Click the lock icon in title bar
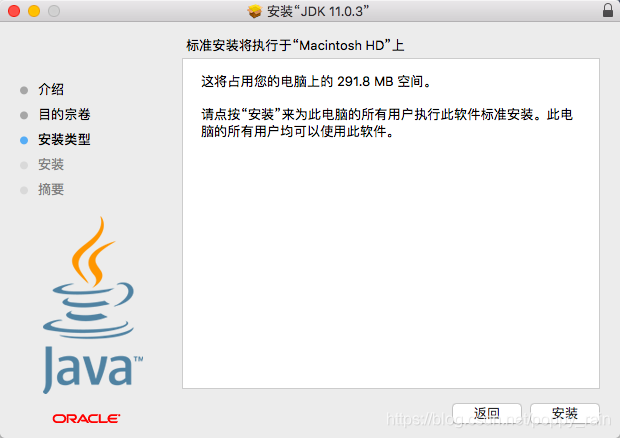This screenshot has width=620, height=438. pos(608,10)
